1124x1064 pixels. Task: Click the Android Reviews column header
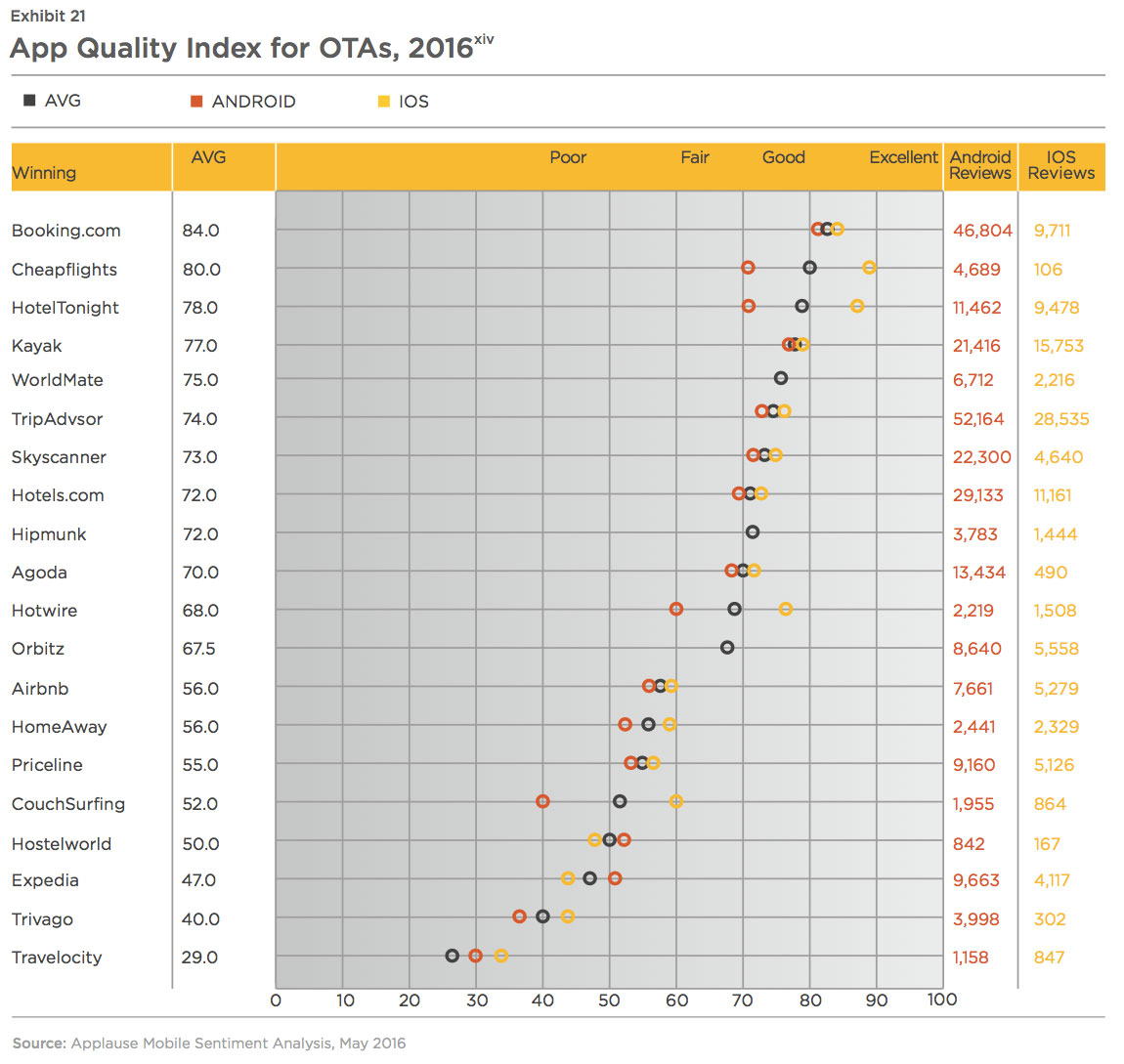point(980,165)
